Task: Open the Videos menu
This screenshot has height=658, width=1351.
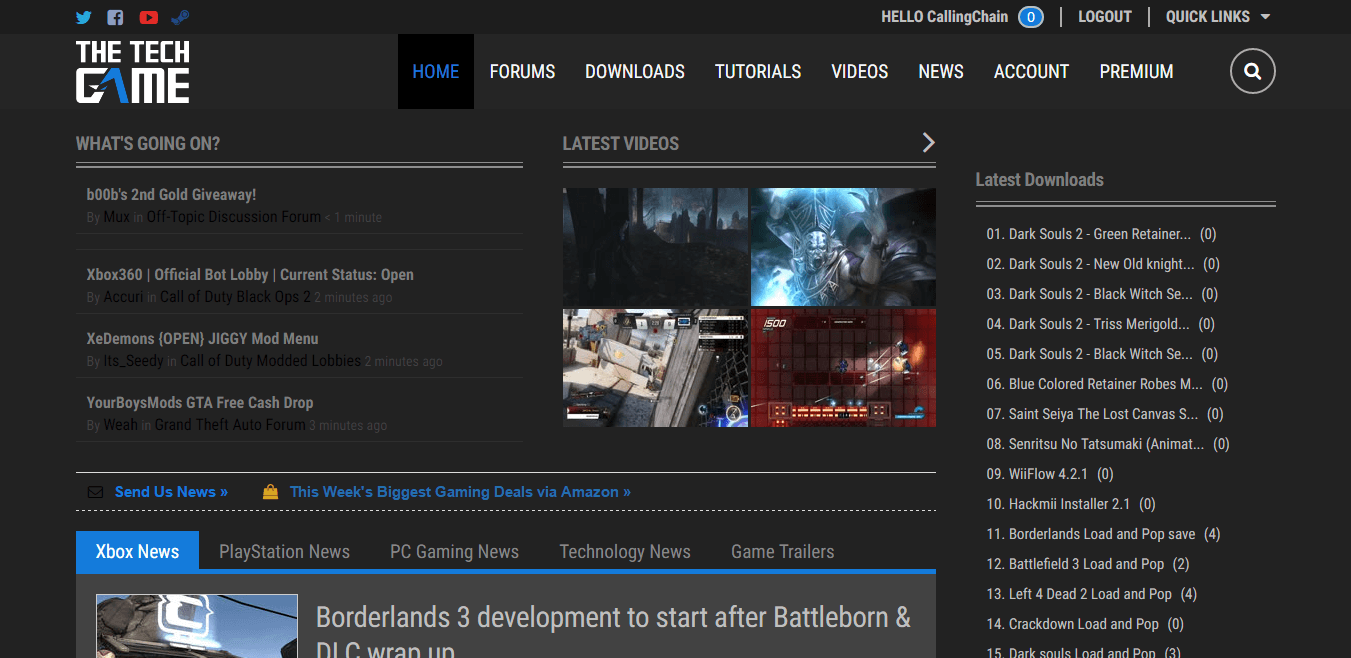Action: (x=860, y=72)
